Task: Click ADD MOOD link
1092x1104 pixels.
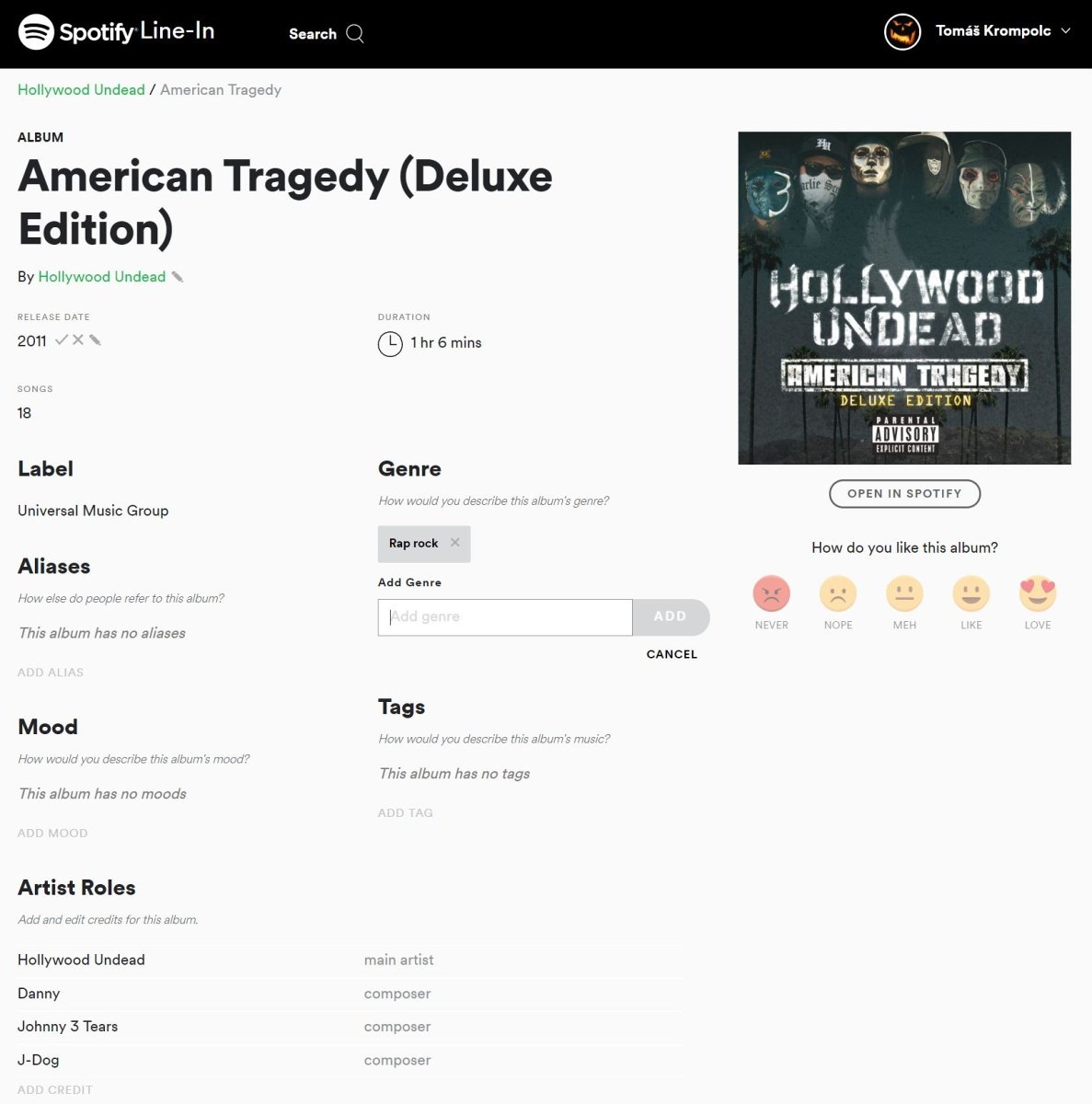Action: 52,833
